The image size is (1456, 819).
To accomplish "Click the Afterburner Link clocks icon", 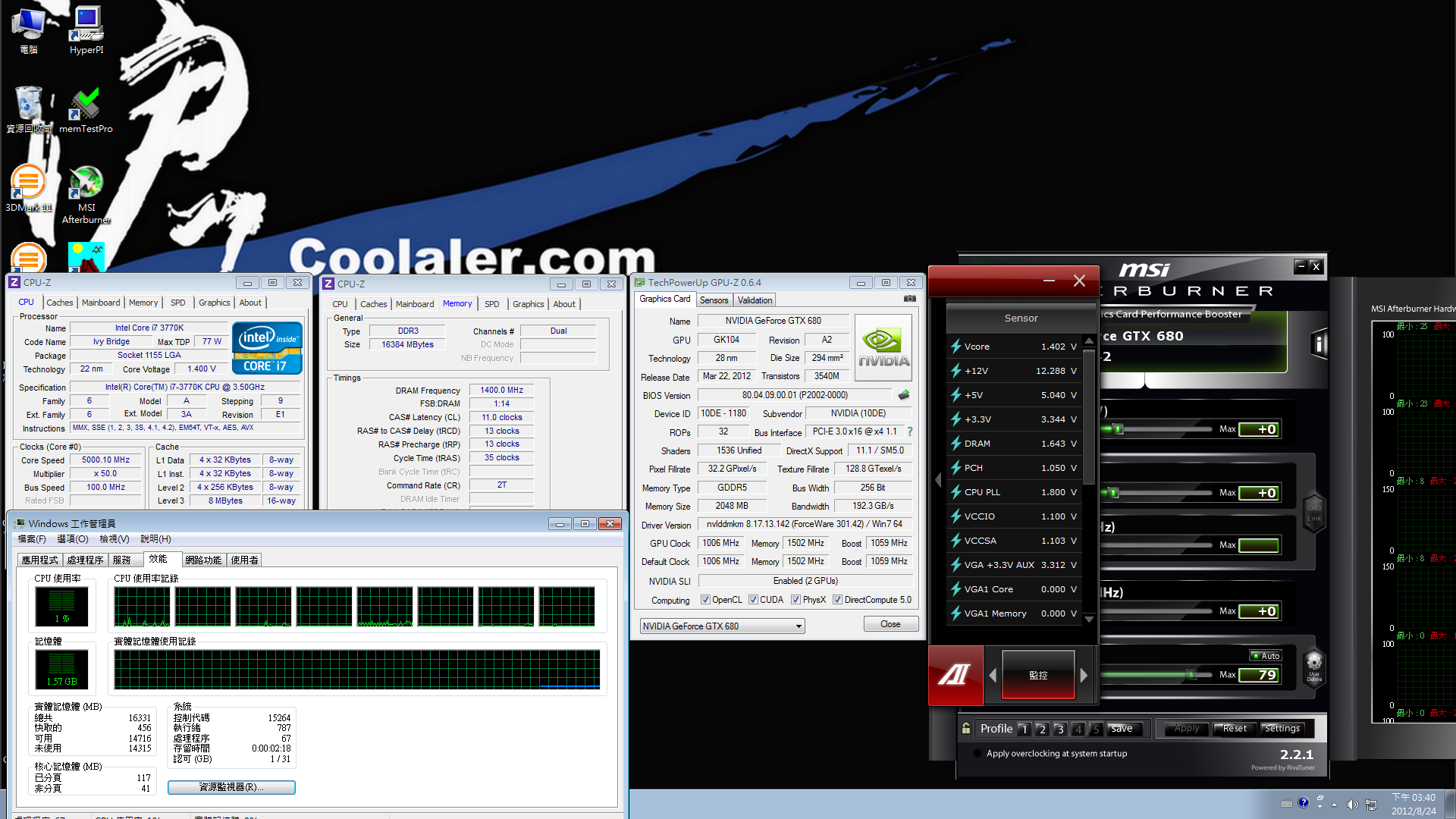I will tap(1314, 513).
